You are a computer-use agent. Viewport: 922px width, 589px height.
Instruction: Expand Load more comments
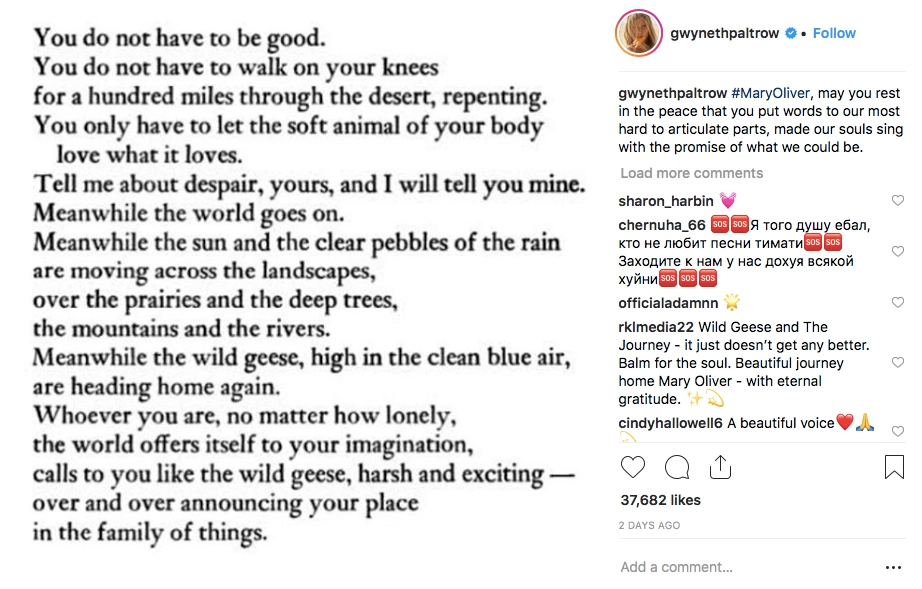pos(691,173)
